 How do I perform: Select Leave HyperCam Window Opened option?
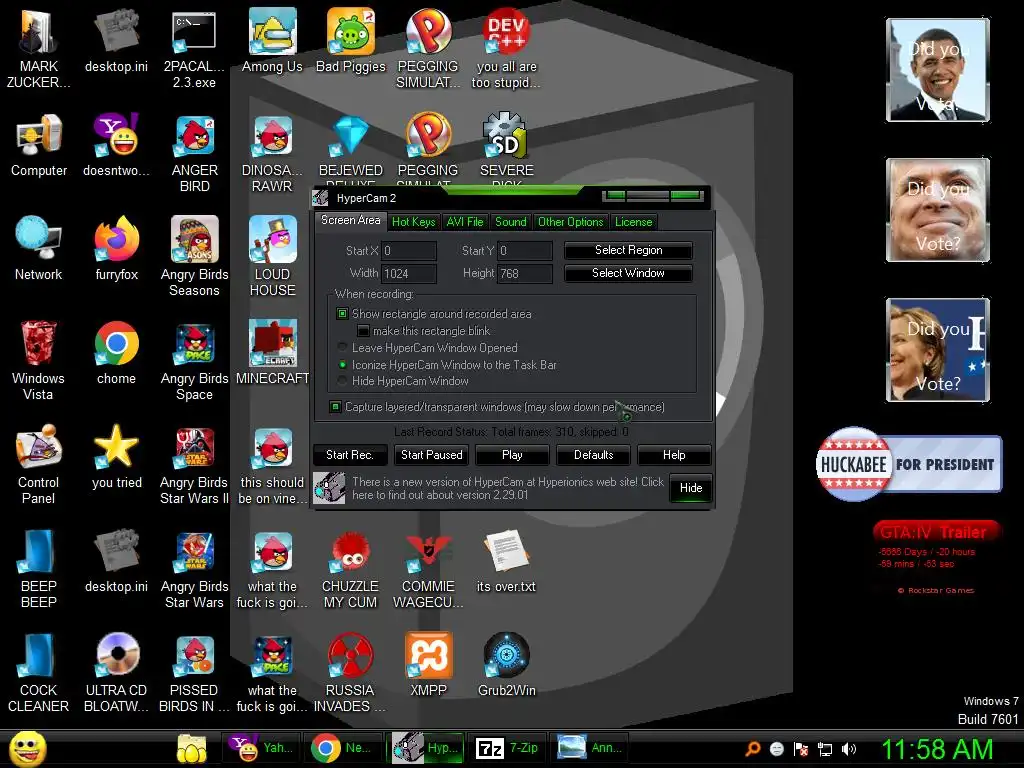[x=342, y=347]
